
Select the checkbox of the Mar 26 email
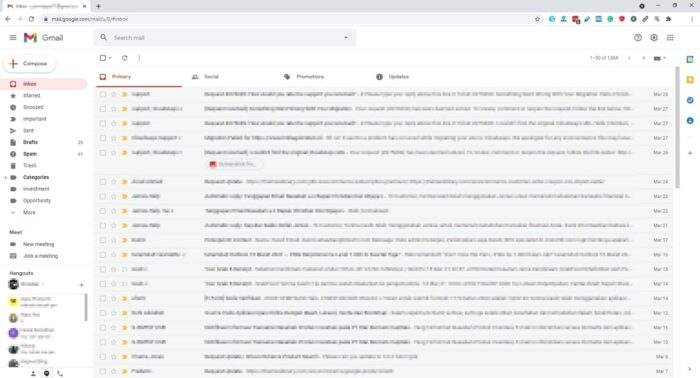point(103,153)
